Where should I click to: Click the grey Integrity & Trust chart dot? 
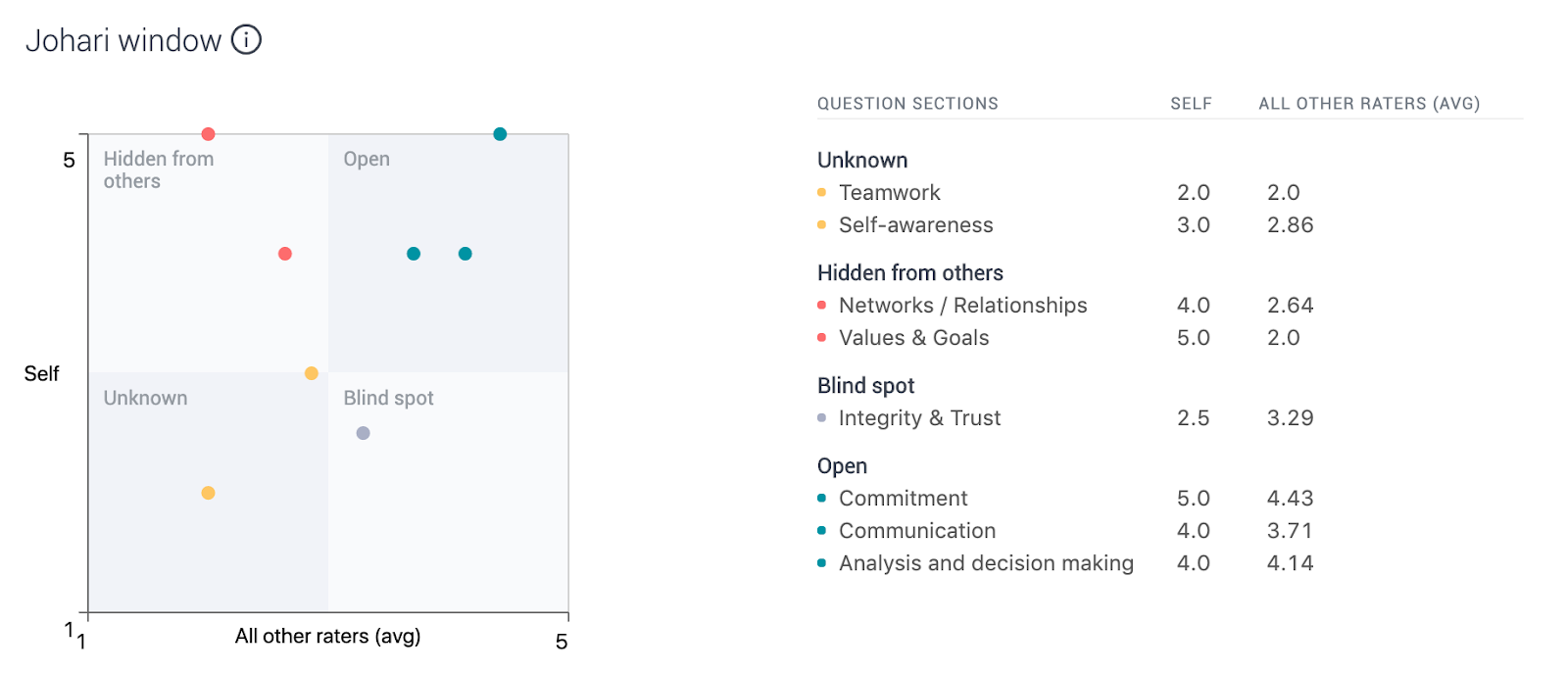(x=363, y=433)
